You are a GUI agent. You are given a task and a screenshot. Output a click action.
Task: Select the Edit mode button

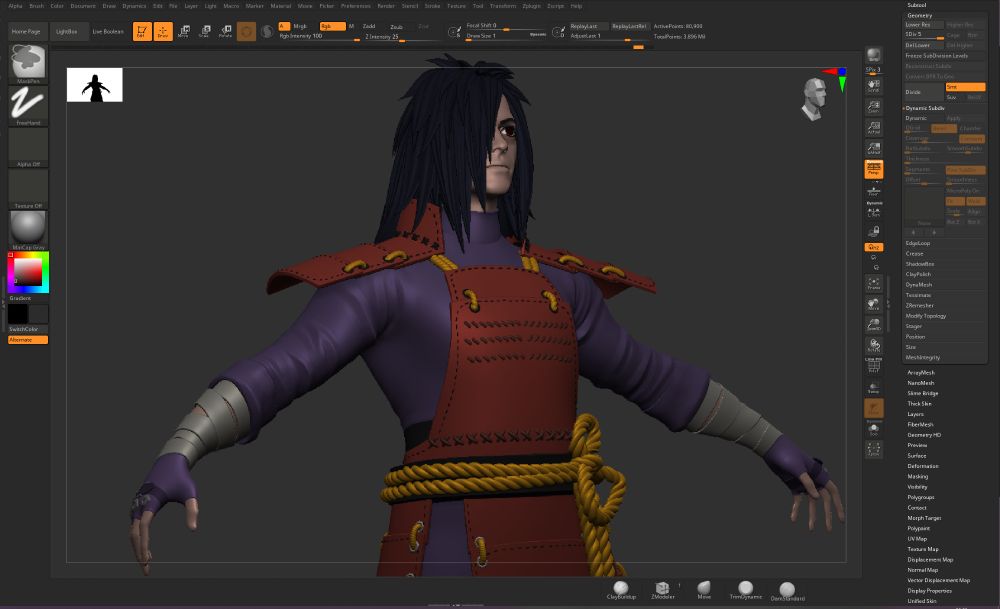click(x=142, y=31)
